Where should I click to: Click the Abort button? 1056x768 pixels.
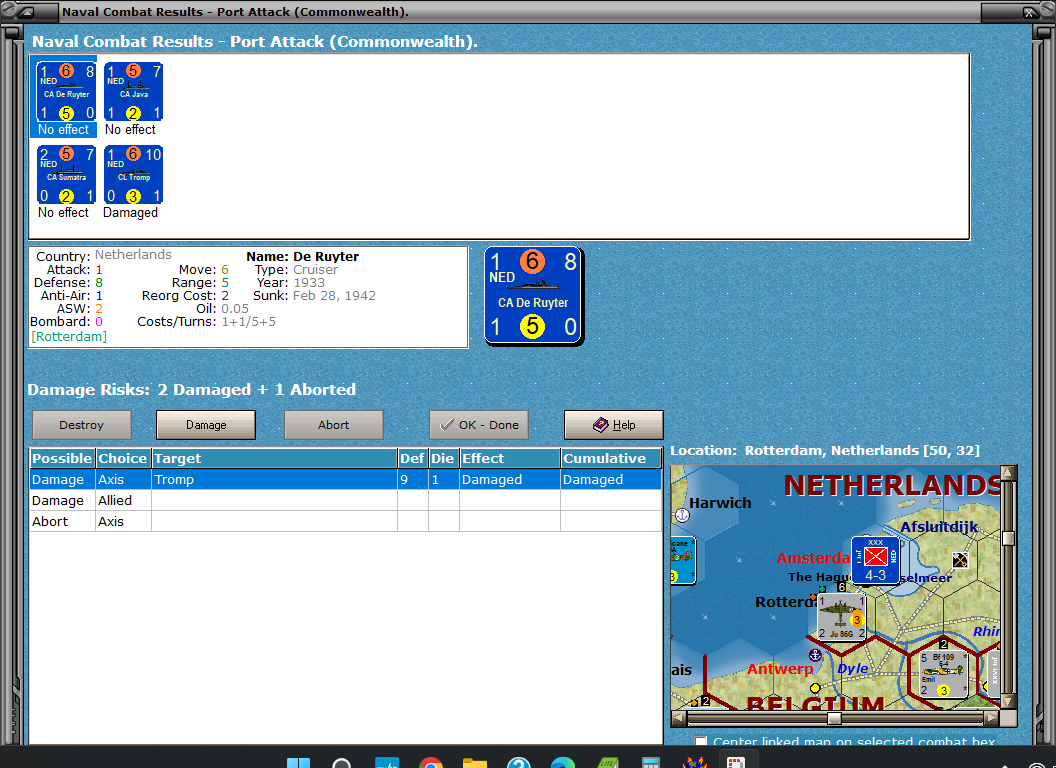(333, 425)
